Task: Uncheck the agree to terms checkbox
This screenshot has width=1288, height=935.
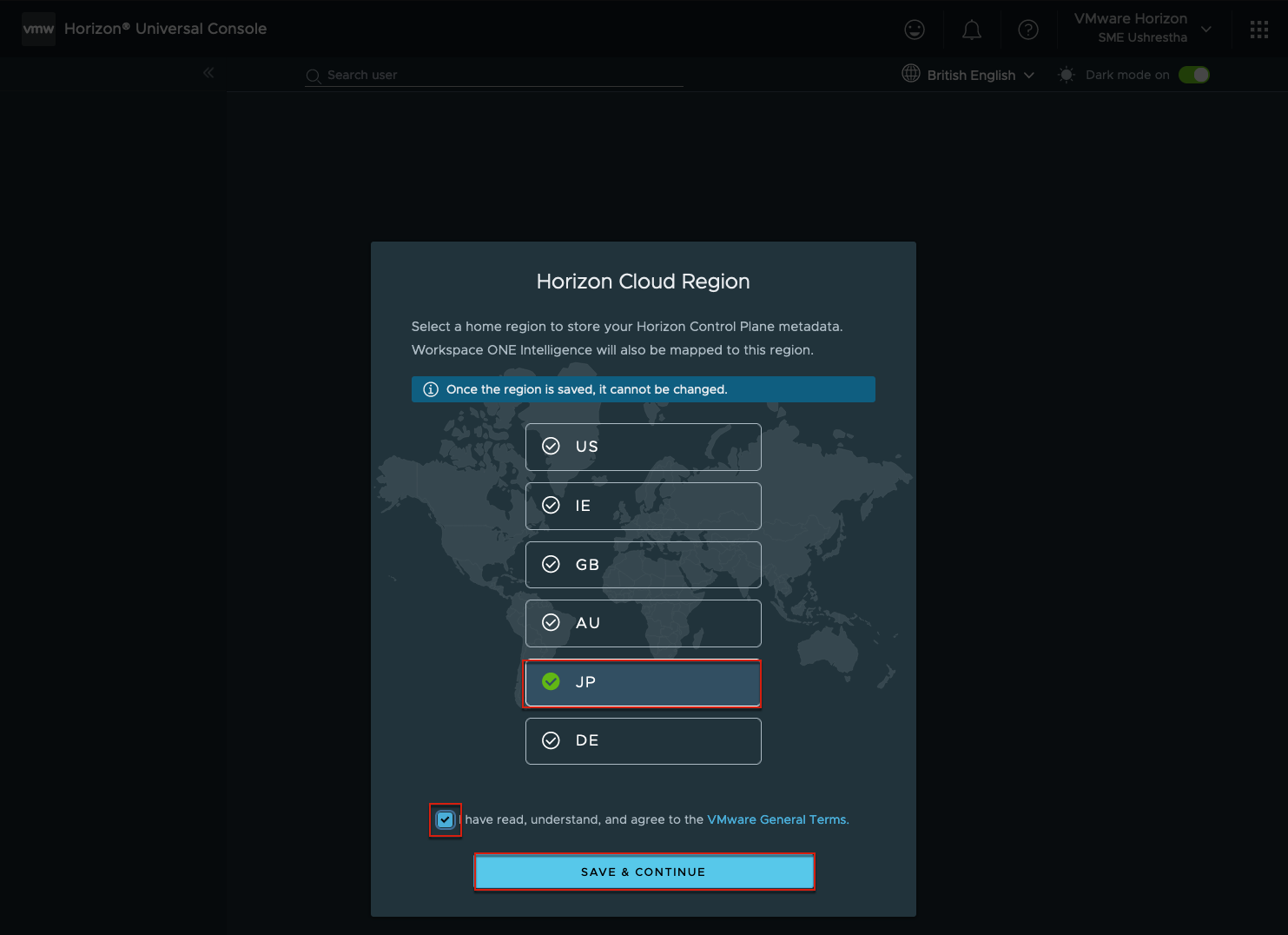Action: pyautogui.click(x=446, y=819)
